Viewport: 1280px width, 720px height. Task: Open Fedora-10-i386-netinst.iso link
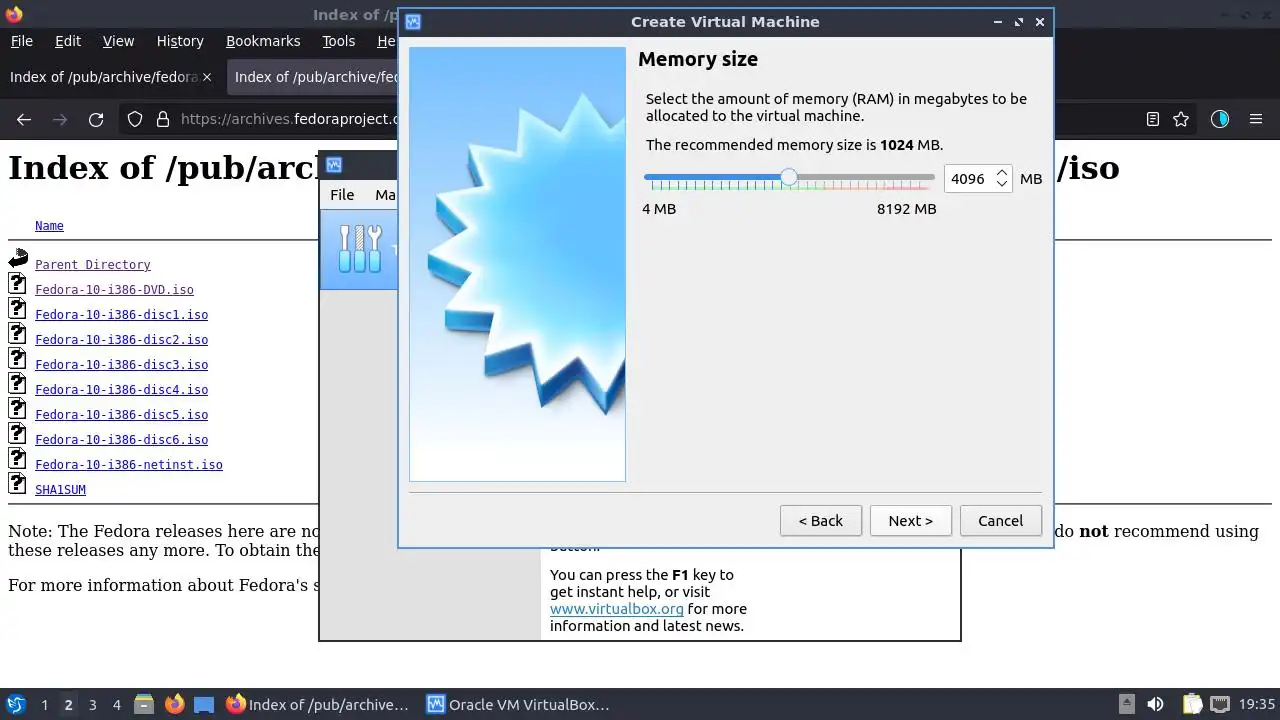(129, 465)
